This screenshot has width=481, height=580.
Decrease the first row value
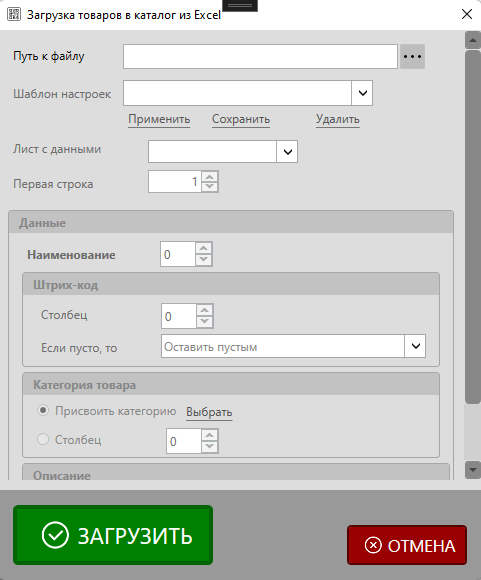tap(210, 186)
